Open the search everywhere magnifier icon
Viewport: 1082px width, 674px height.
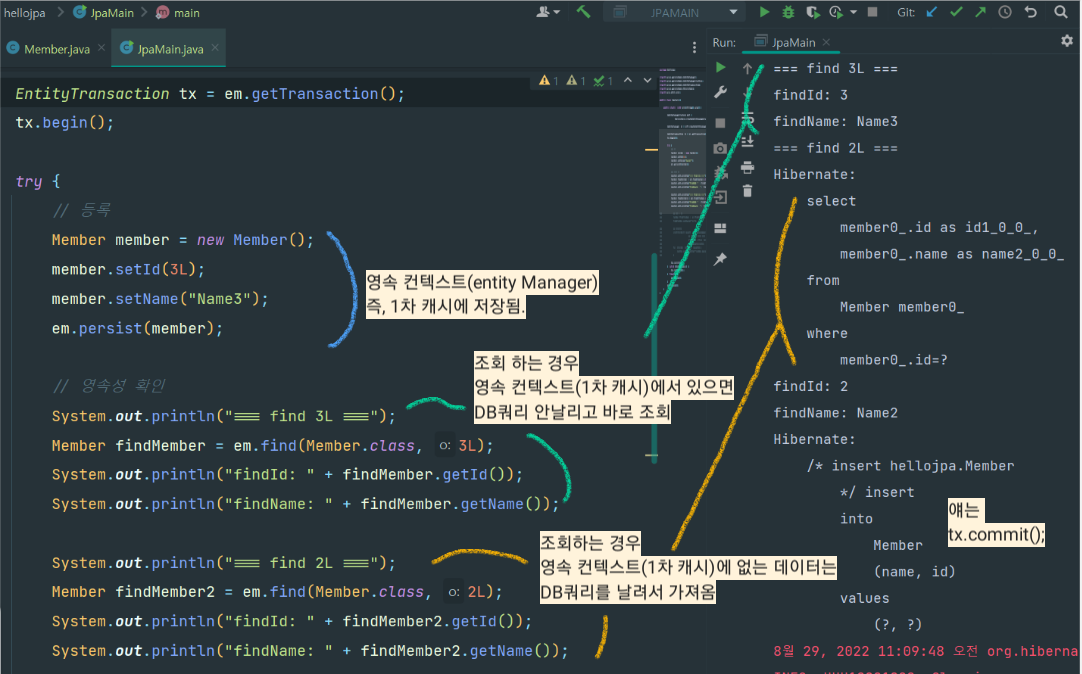pos(1063,13)
